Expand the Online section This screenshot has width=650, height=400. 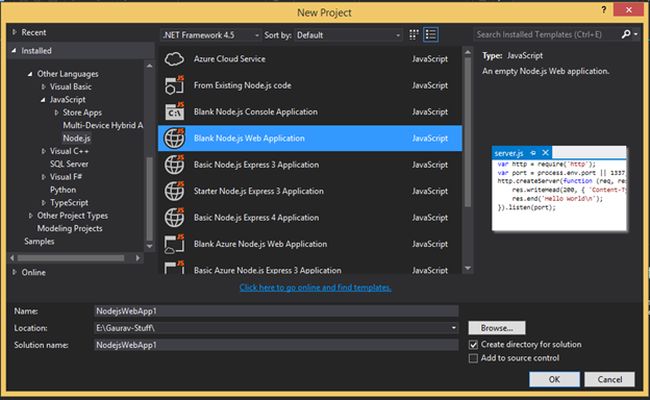[x=15, y=272]
